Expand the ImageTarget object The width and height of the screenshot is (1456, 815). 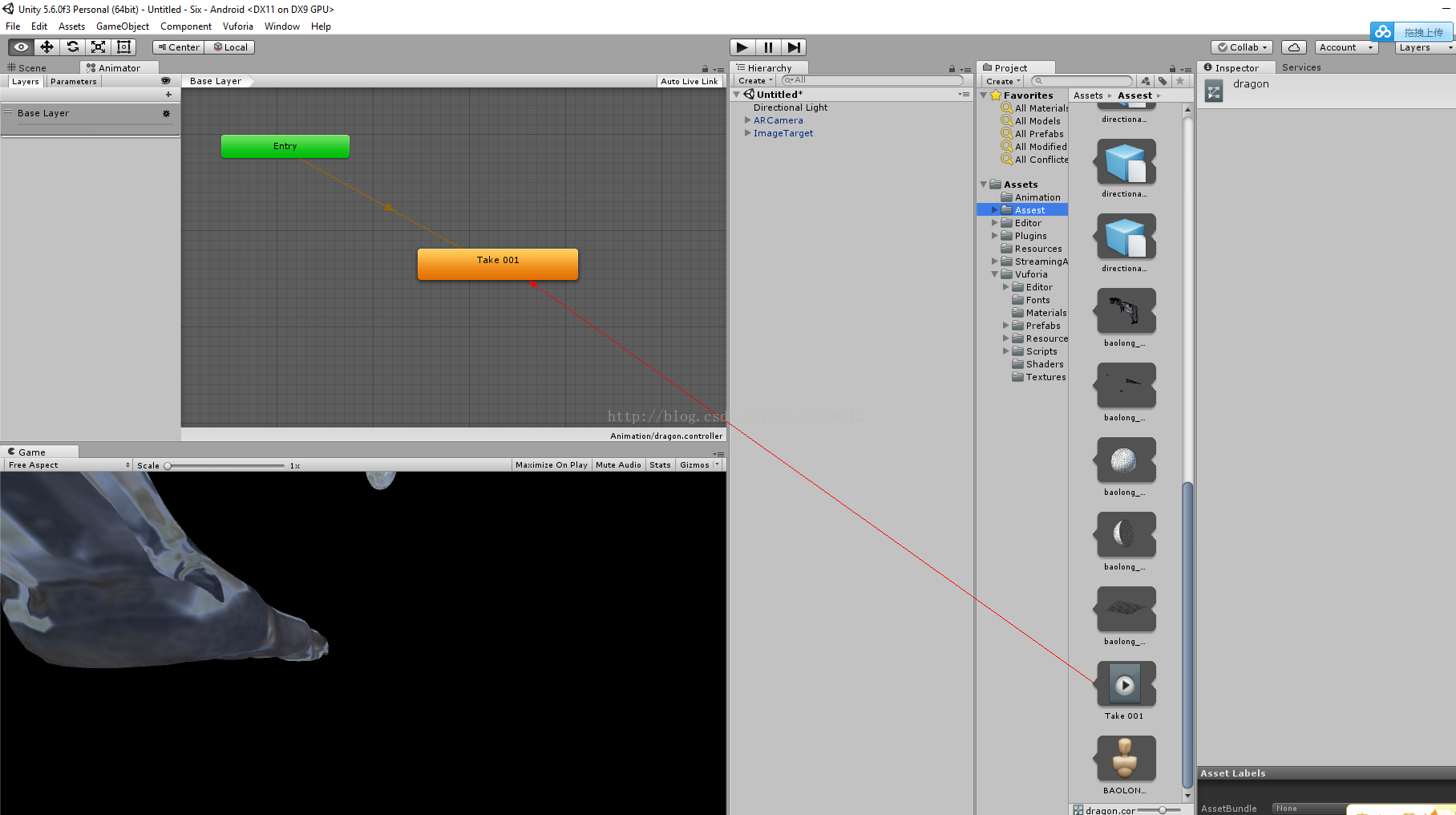pyautogui.click(x=747, y=133)
